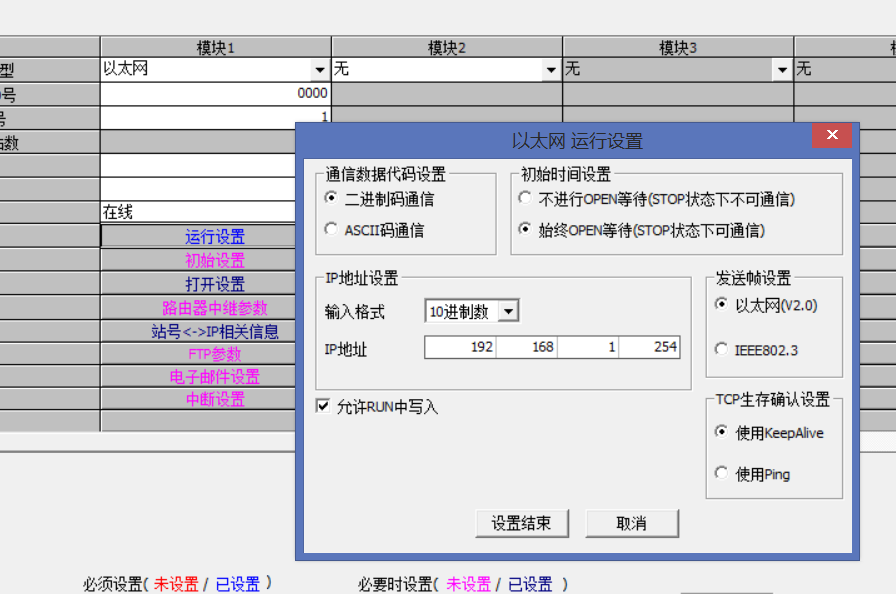Viewport: 896px width, 594px height.
Task: Toggle 允许RUN中写入 checkbox
Action: tap(323, 406)
